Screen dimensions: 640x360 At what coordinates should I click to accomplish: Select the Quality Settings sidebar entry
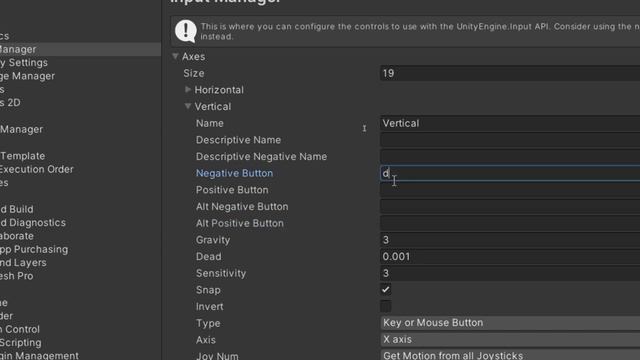coord(24,63)
